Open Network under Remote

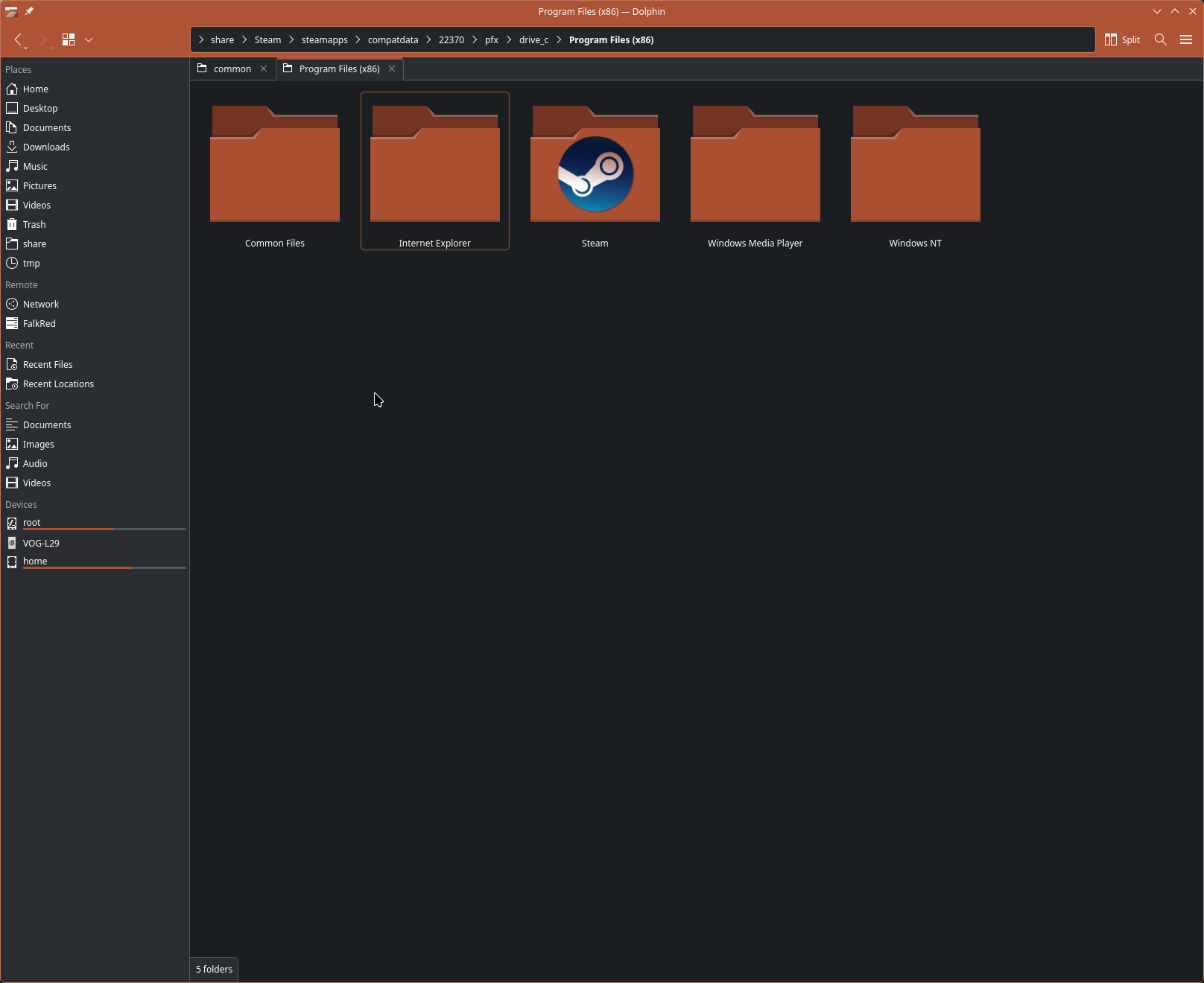(x=95, y=304)
